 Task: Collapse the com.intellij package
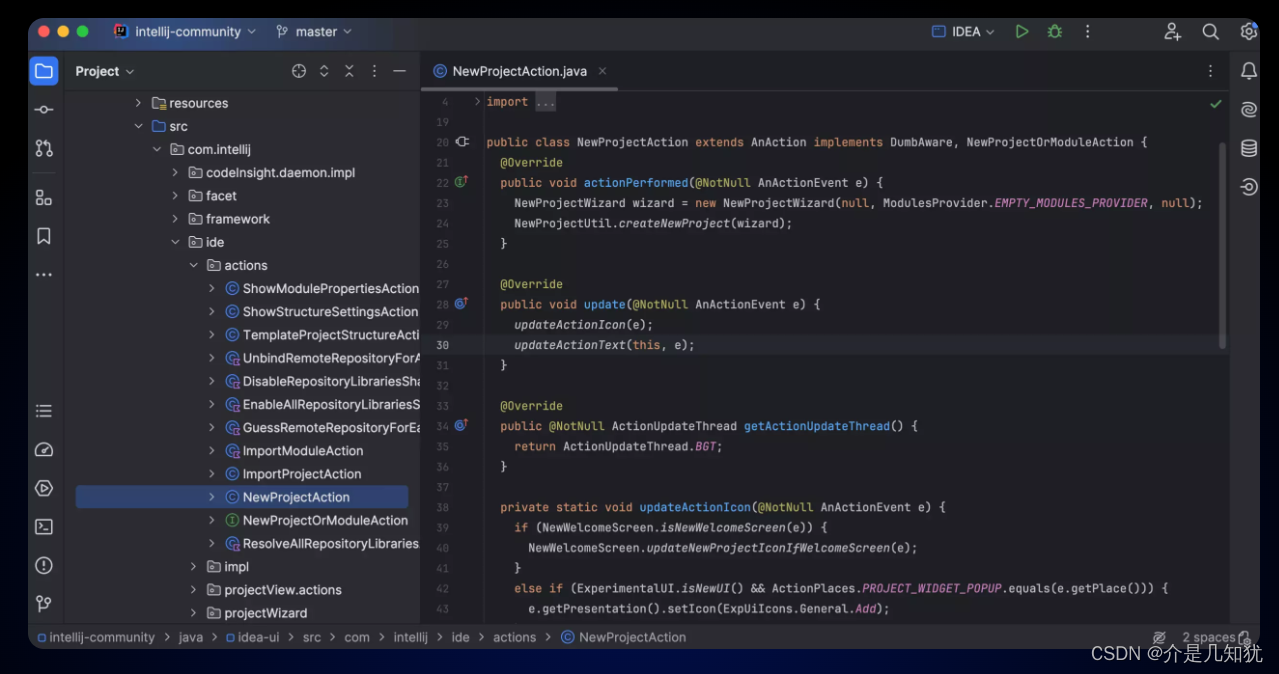coord(157,149)
